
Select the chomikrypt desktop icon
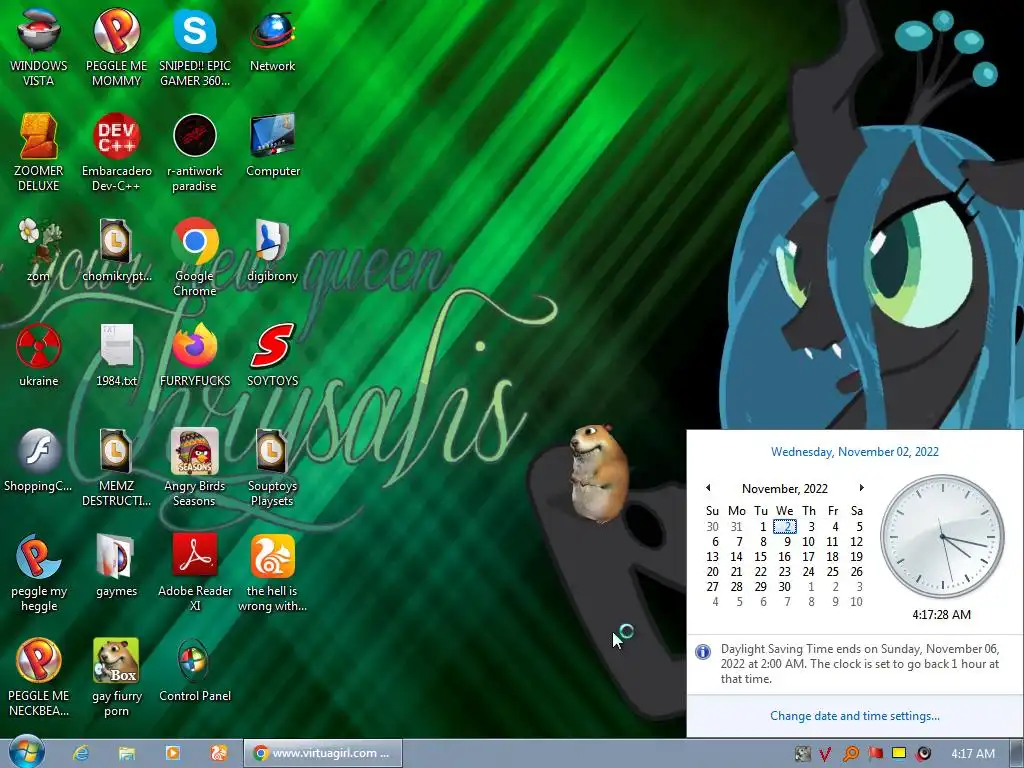pyautogui.click(x=116, y=250)
